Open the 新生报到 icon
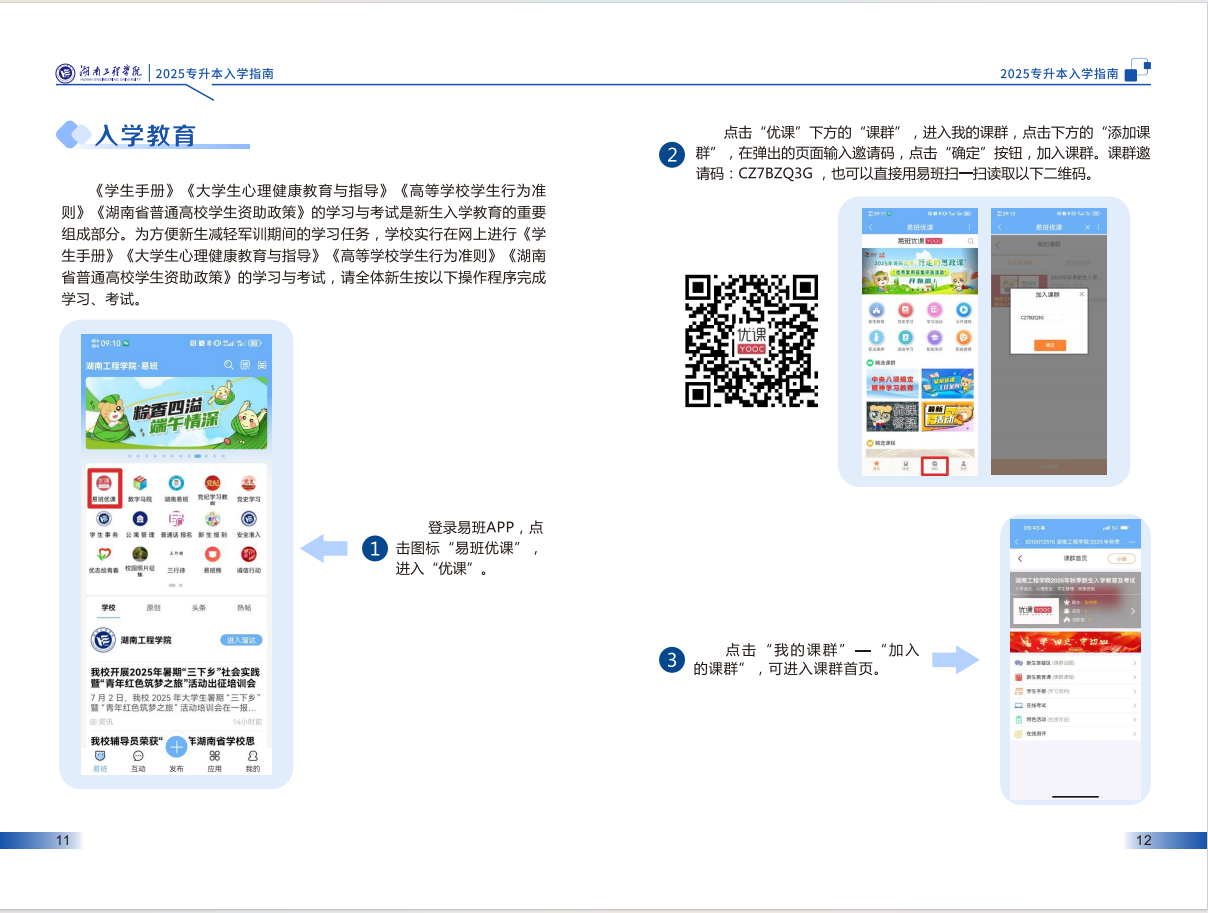 pos(212,519)
